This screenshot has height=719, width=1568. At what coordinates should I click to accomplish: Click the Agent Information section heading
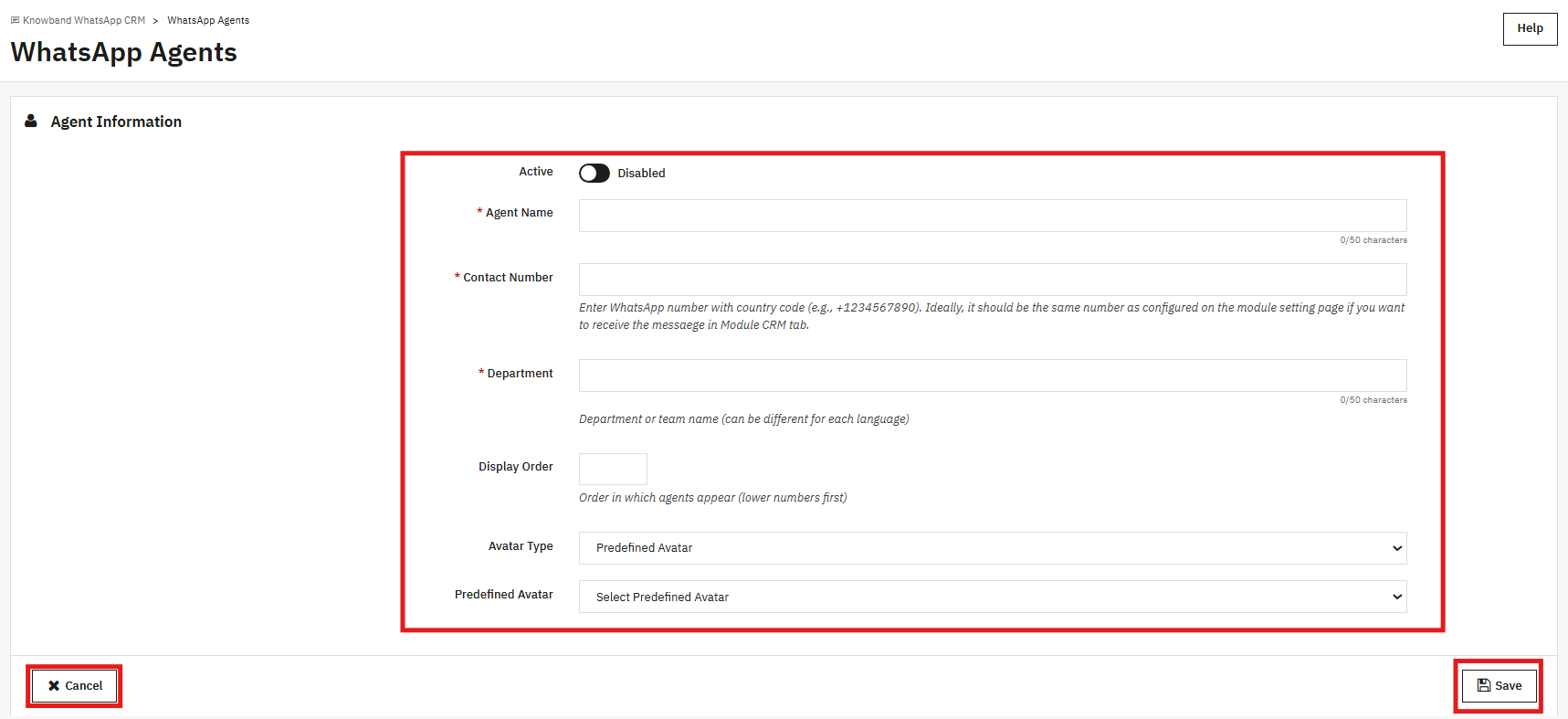[x=116, y=122]
